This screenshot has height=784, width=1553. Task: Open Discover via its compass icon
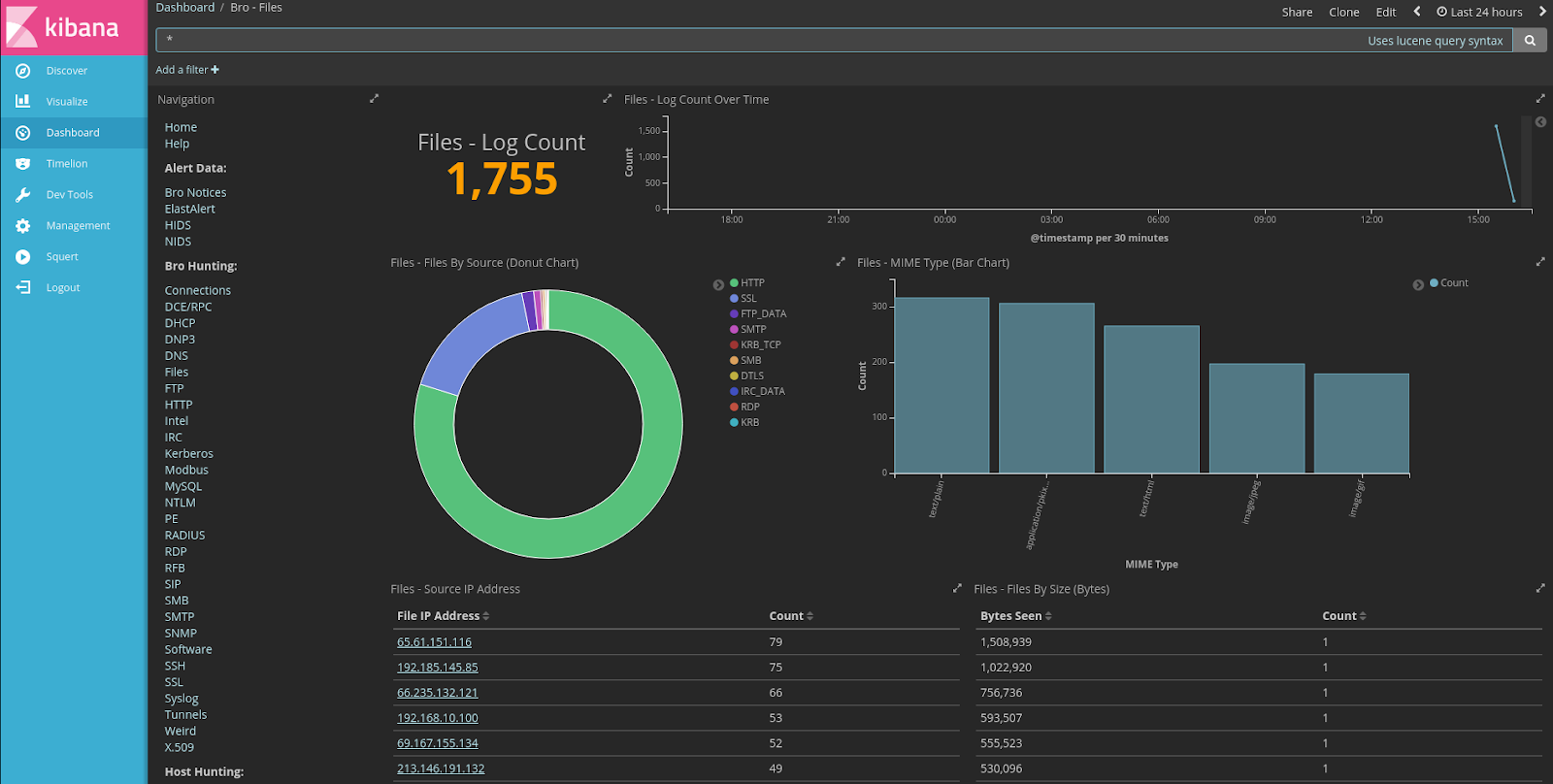coord(22,71)
